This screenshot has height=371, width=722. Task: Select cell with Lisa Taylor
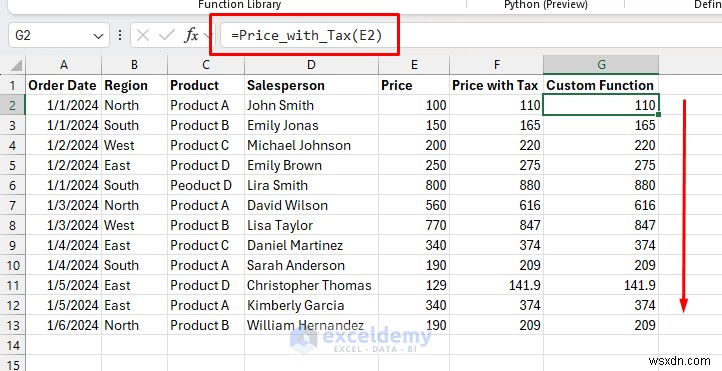tap(311, 225)
